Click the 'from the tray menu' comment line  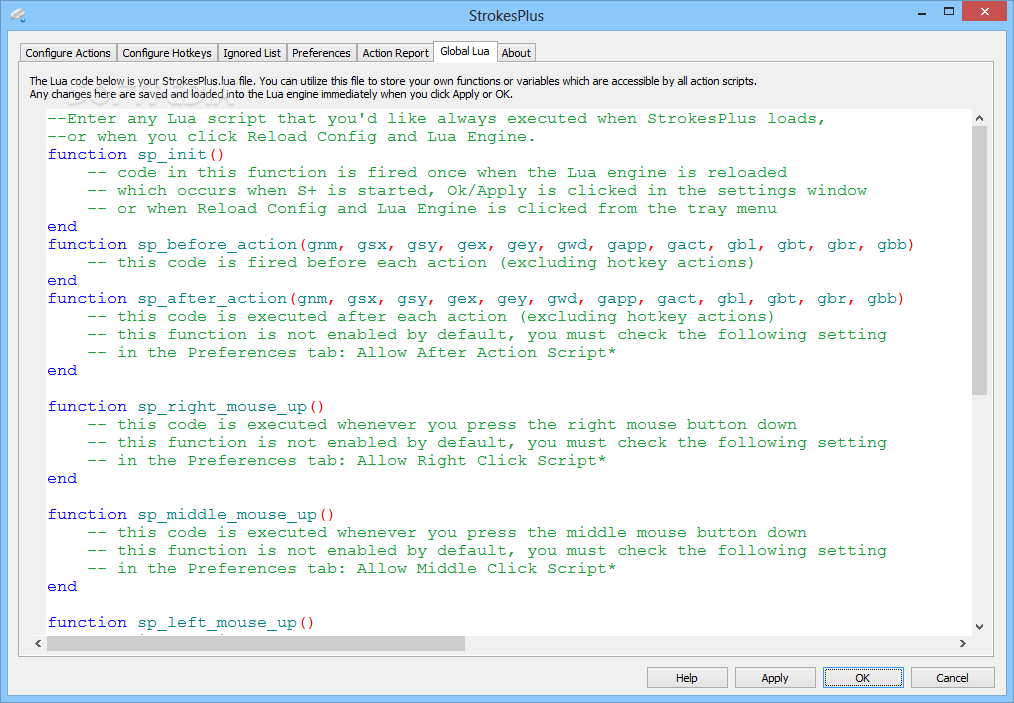tap(432, 208)
